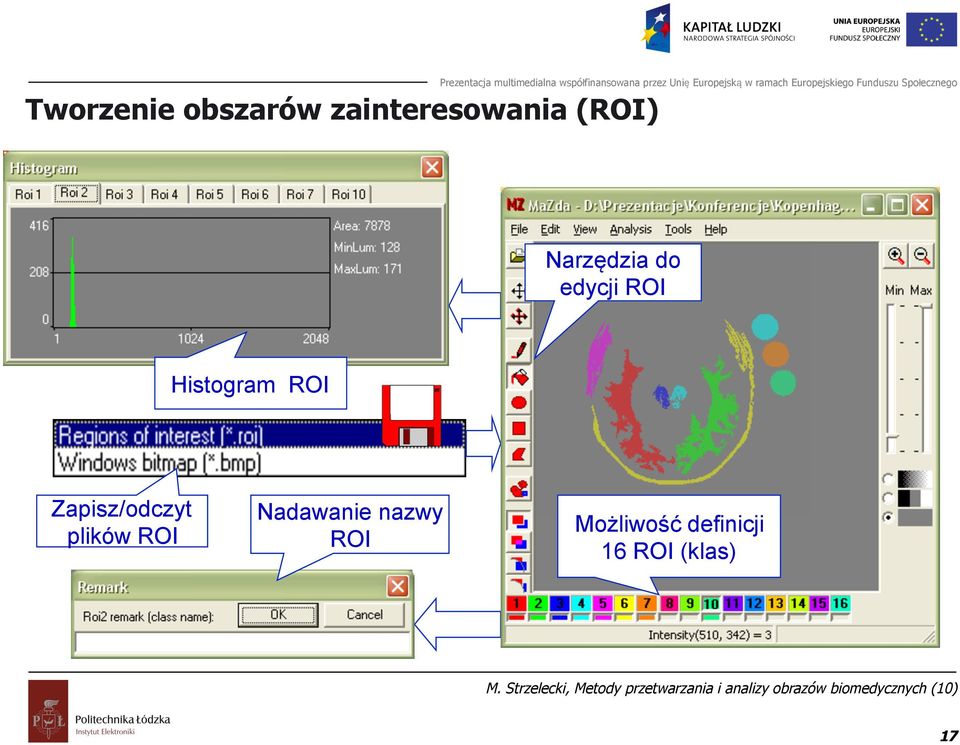Select ROI number 12 blue button
Screen dimensions: 960x745
coord(754,604)
